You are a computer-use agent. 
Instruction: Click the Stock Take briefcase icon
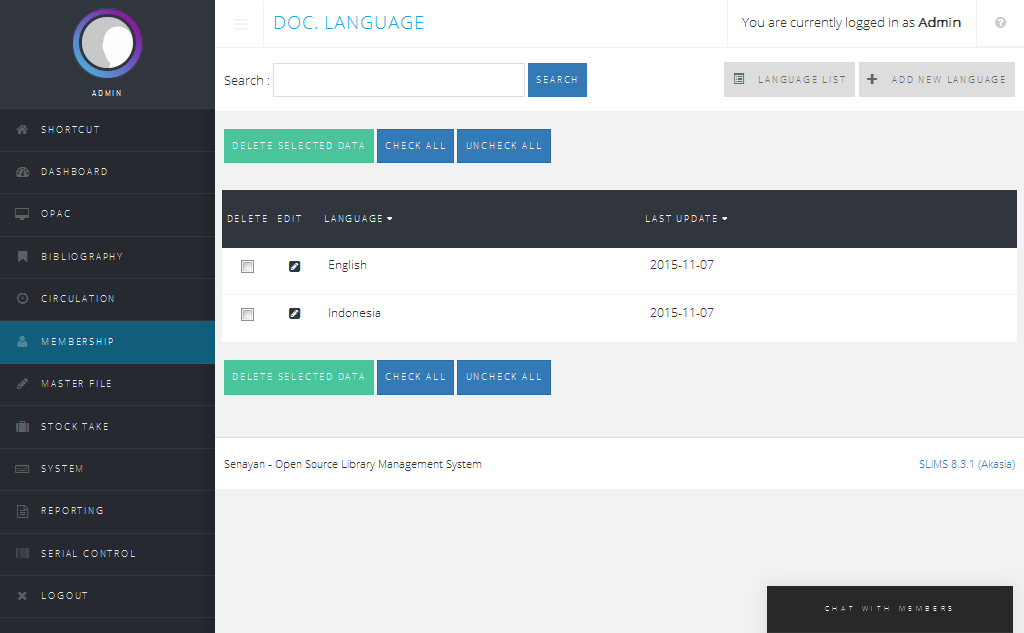pyautogui.click(x=22, y=427)
